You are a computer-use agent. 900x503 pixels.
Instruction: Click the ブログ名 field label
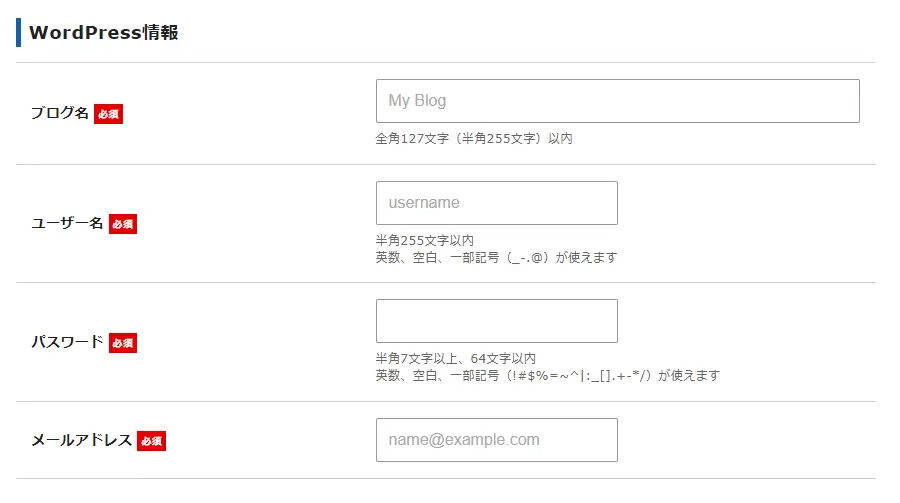click(x=60, y=114)
